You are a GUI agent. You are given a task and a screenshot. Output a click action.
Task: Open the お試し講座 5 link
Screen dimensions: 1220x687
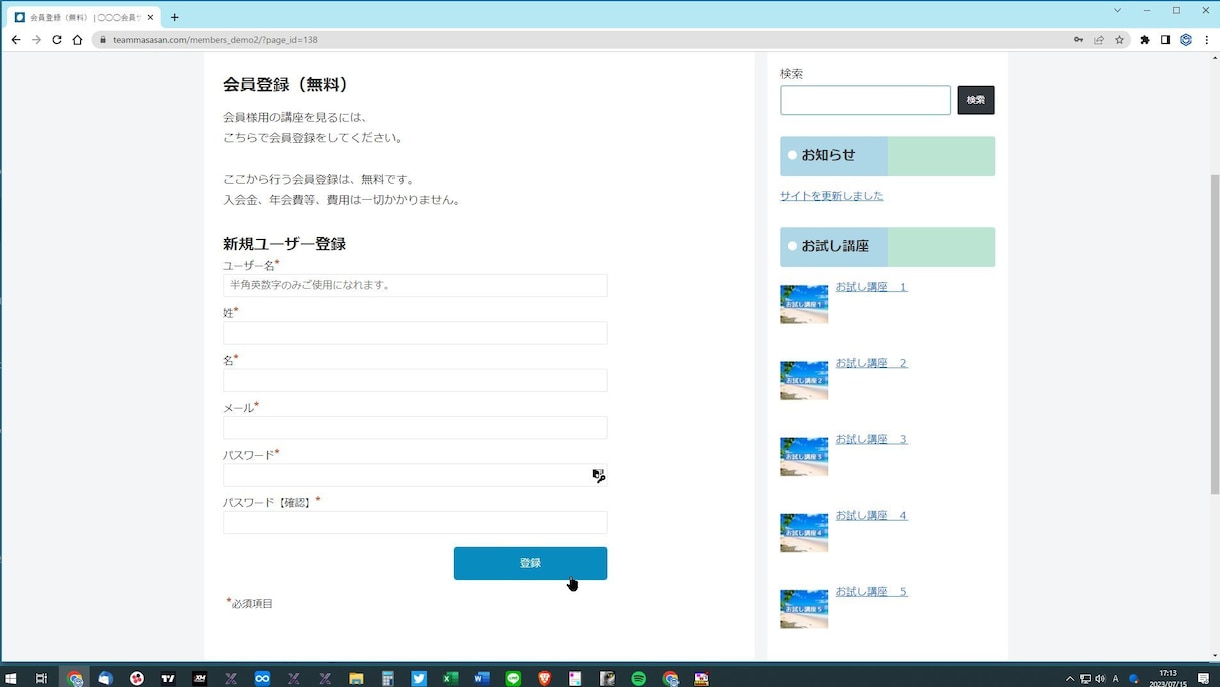871,592
